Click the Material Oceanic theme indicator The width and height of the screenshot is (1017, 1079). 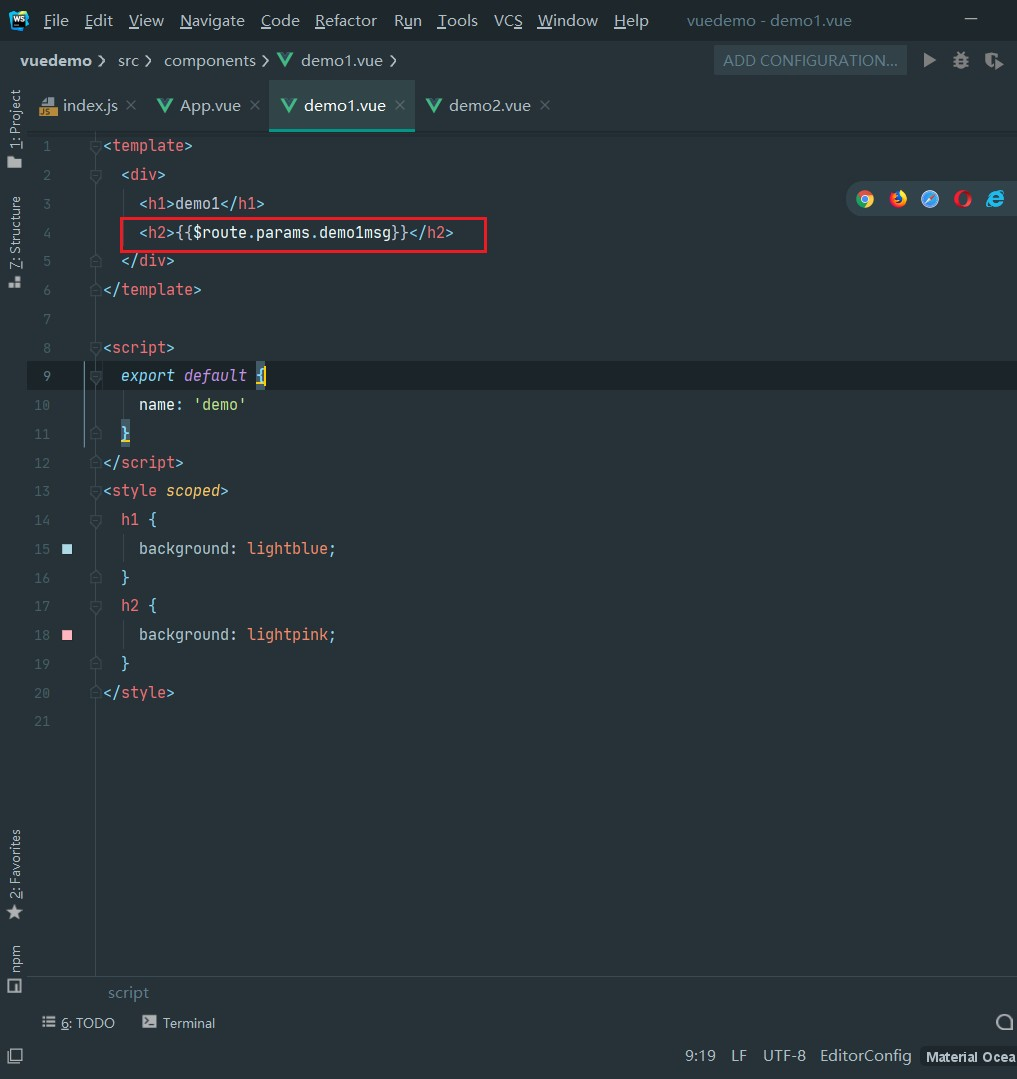click(969, 1056)
